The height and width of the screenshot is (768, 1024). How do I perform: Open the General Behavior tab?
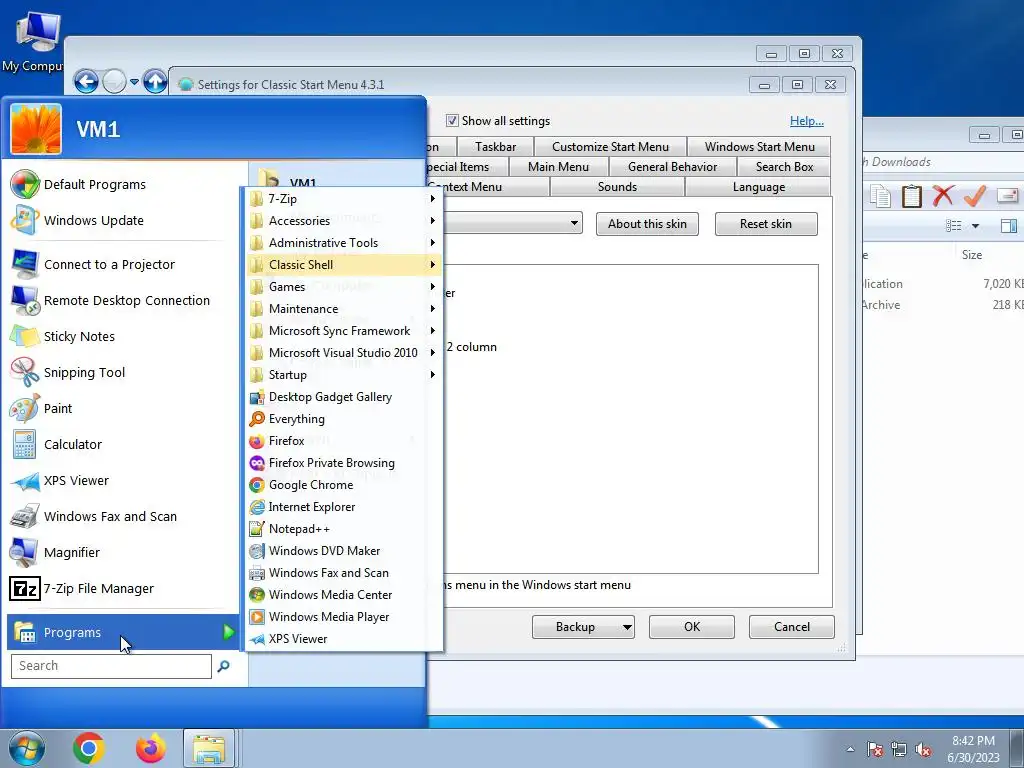click(x=672, y=167)
